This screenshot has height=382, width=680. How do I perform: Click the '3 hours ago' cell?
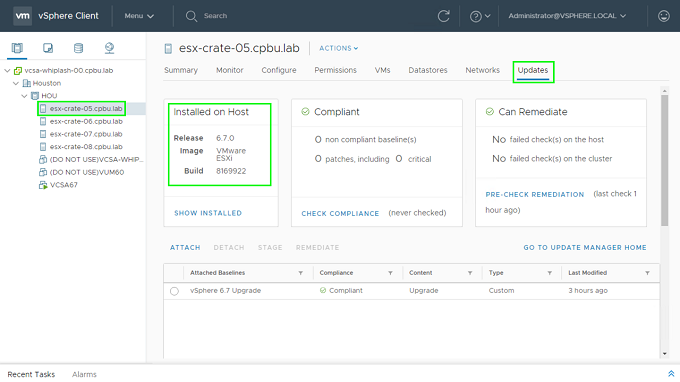point(588,291)
